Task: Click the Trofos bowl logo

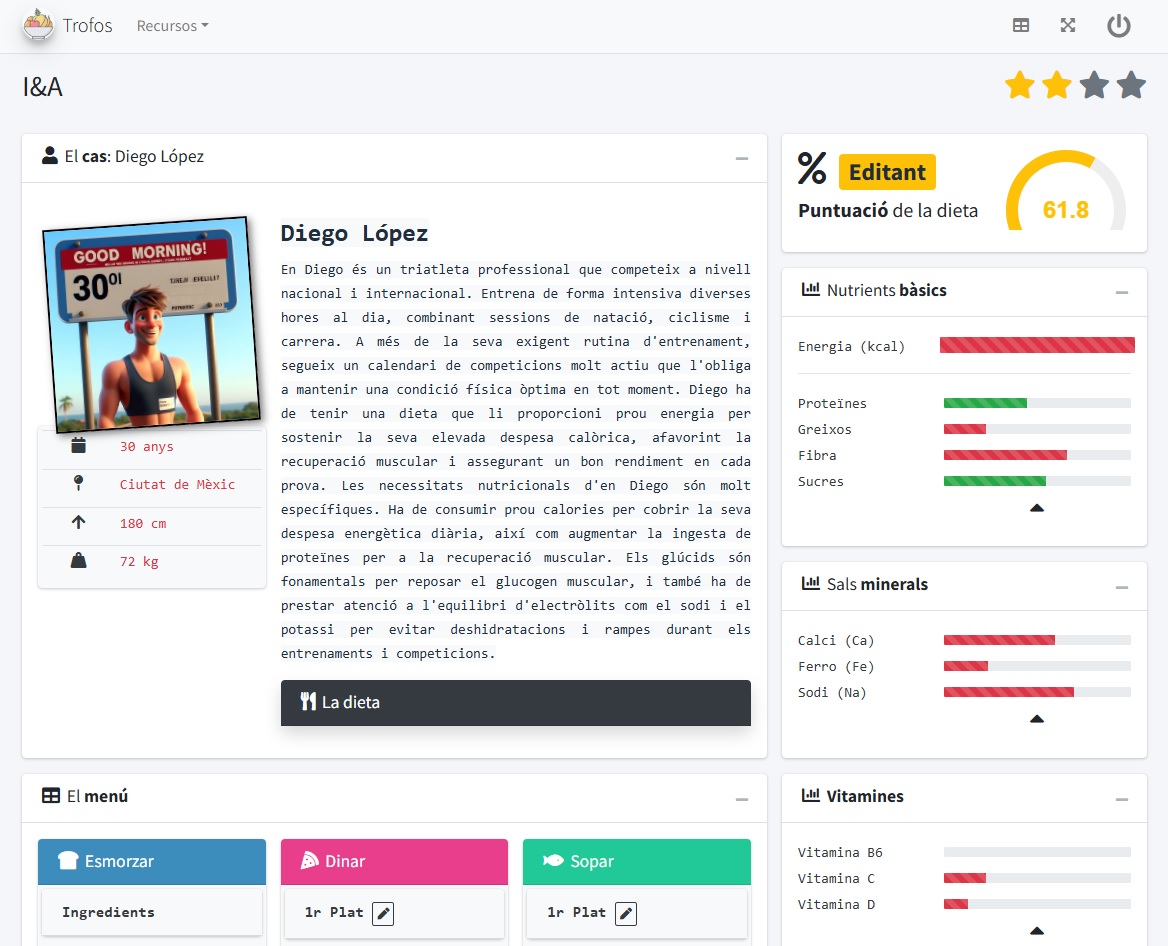Action: (38, 25)
